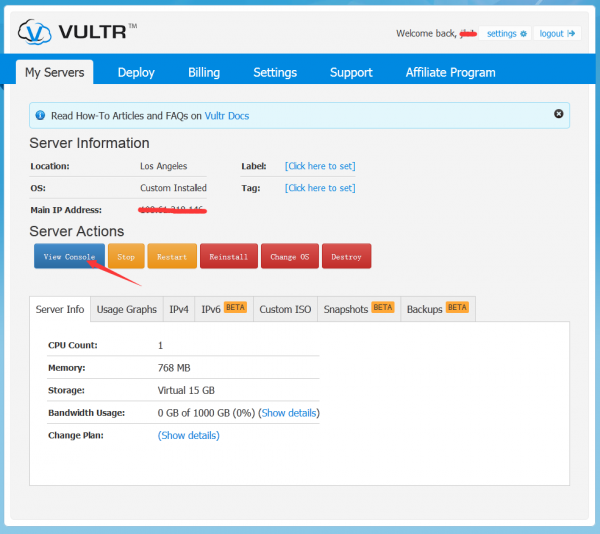The width and height of the screenshot is (600, 534).
Task: Open the My Servers tab
Action: [x=54, y=72]
